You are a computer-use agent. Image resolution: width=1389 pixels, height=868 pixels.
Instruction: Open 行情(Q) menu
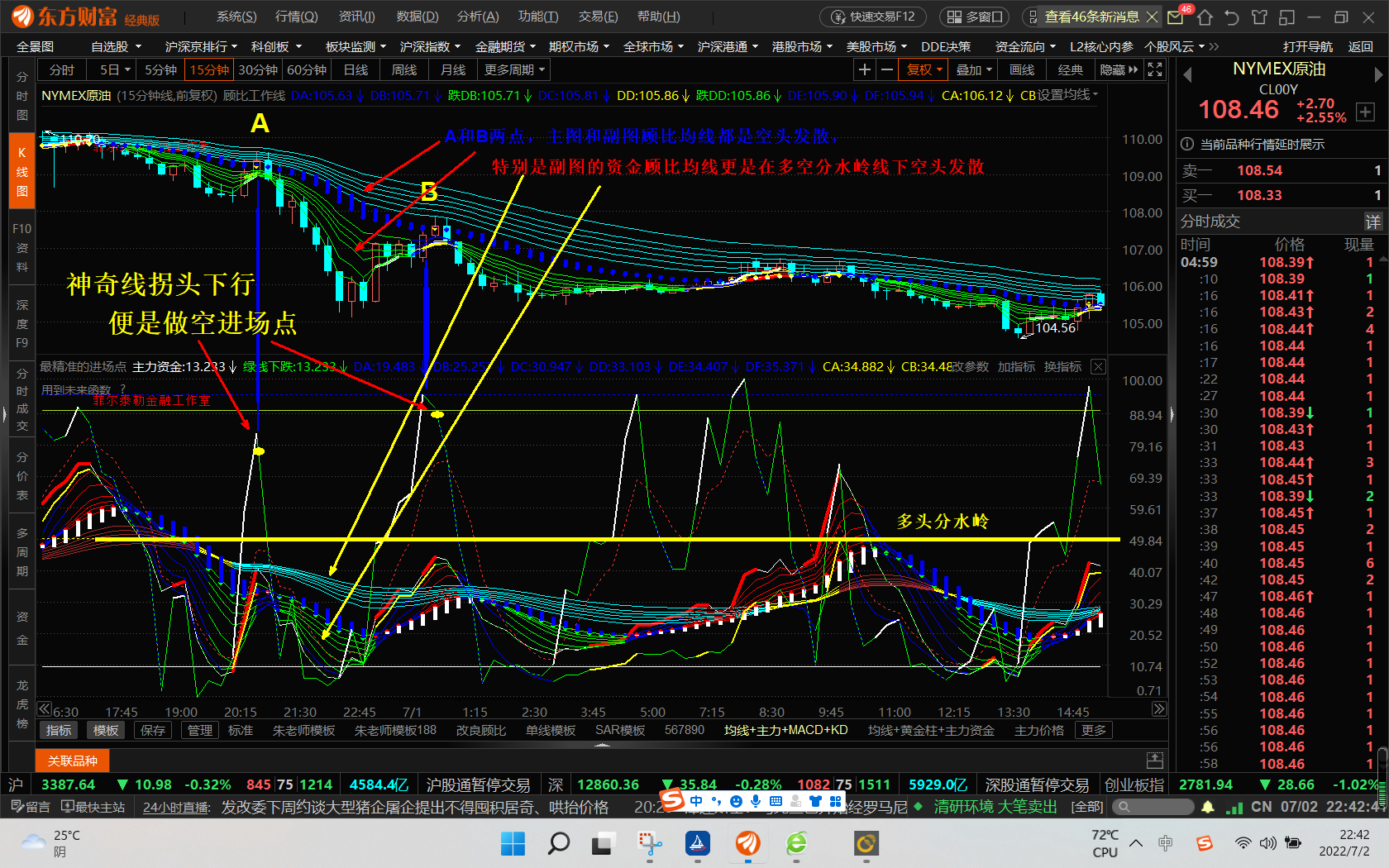pos(296,17)
